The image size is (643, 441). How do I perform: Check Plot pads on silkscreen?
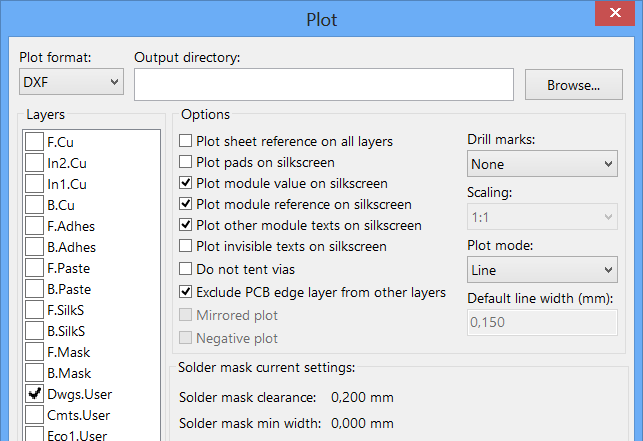click(x=186, y=162)
